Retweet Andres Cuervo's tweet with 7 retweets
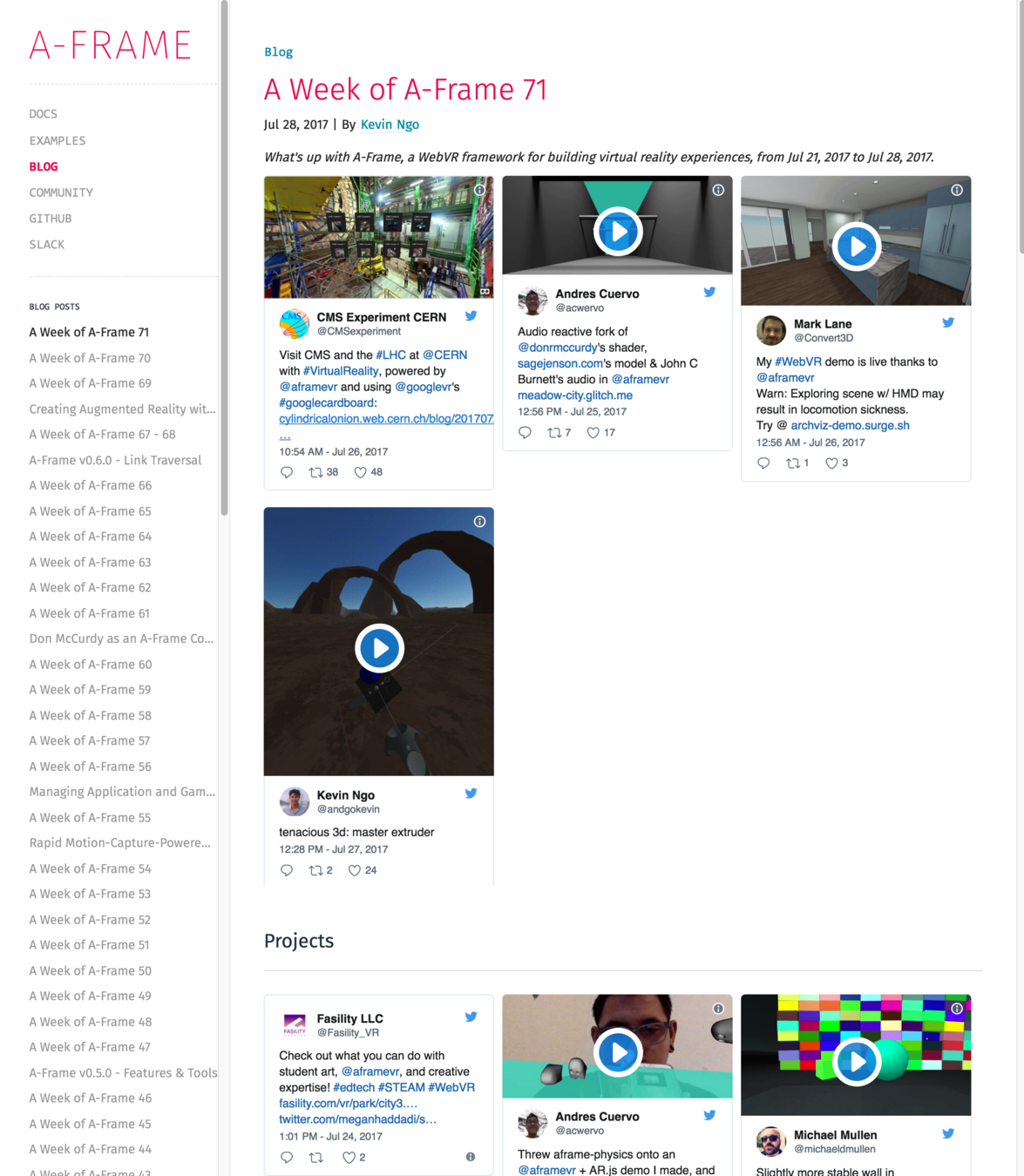1024x1176 pixels. (559, 432)
